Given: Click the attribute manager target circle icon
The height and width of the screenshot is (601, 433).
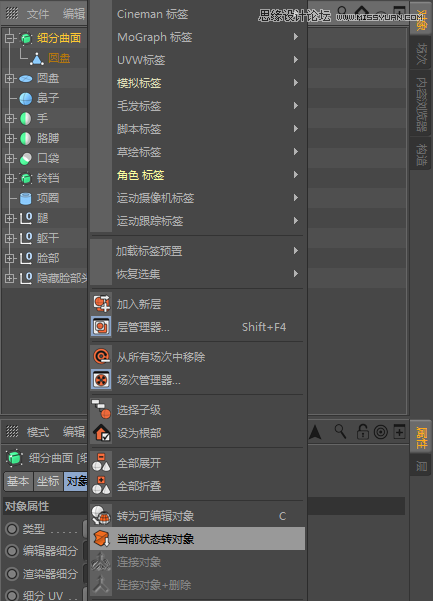Looking at the screenshot, I should pyautogui.click(x=381, y=432).
